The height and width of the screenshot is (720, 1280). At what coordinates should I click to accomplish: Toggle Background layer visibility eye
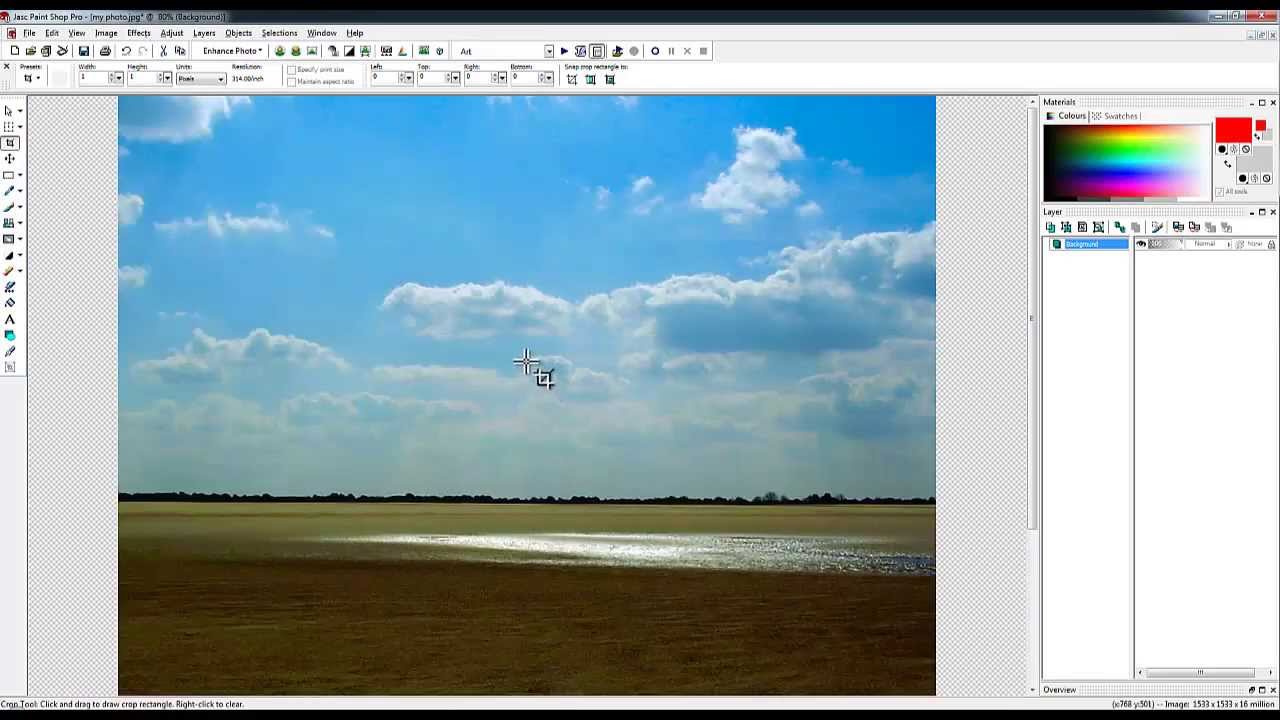(x=1141, y=243)
